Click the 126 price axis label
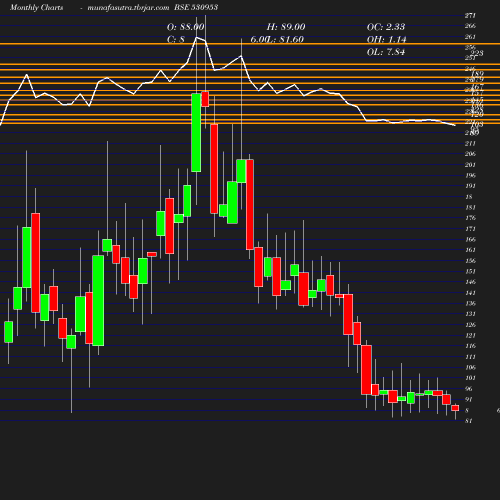Image resolution: width=500 pixels, height=500 pixels. coord(470,325)
